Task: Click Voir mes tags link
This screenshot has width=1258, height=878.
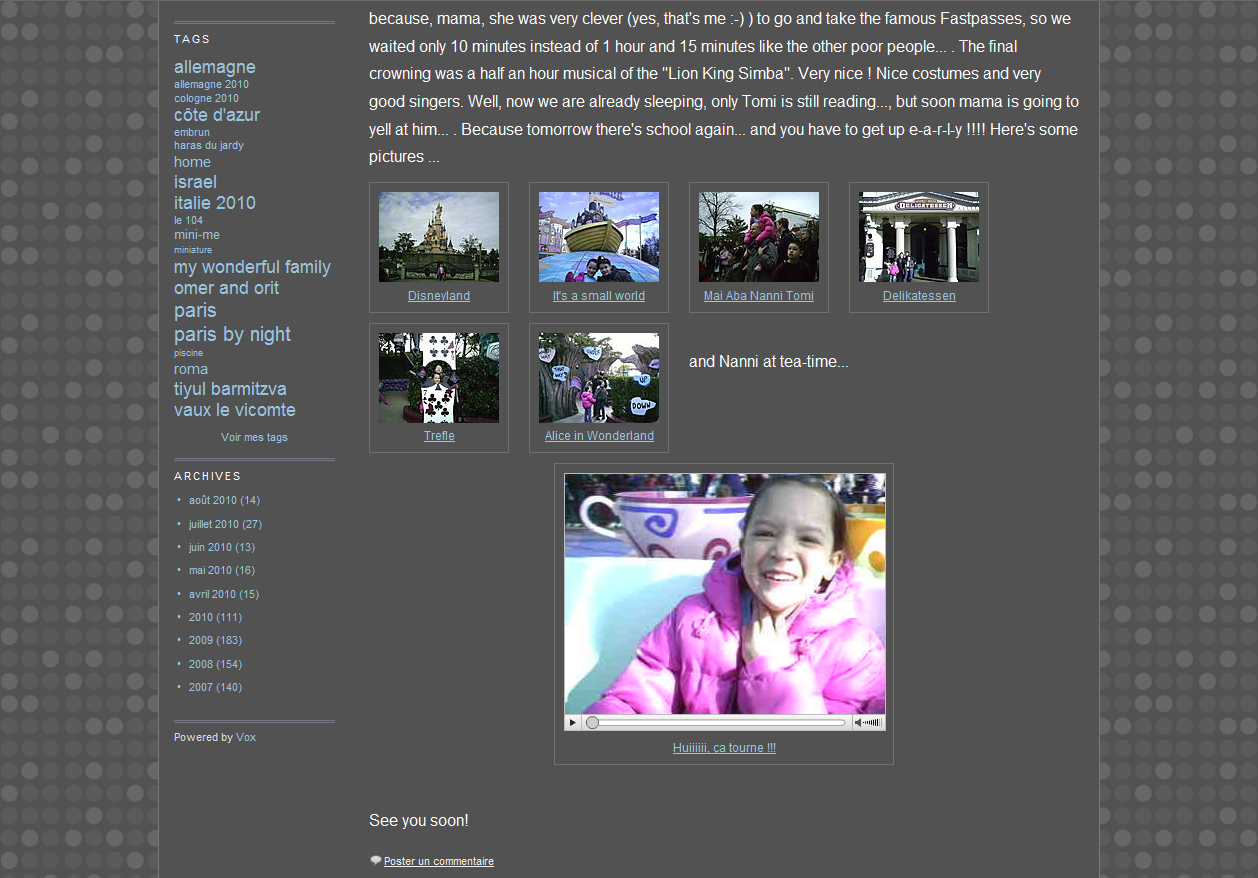Action: [254, 437]
